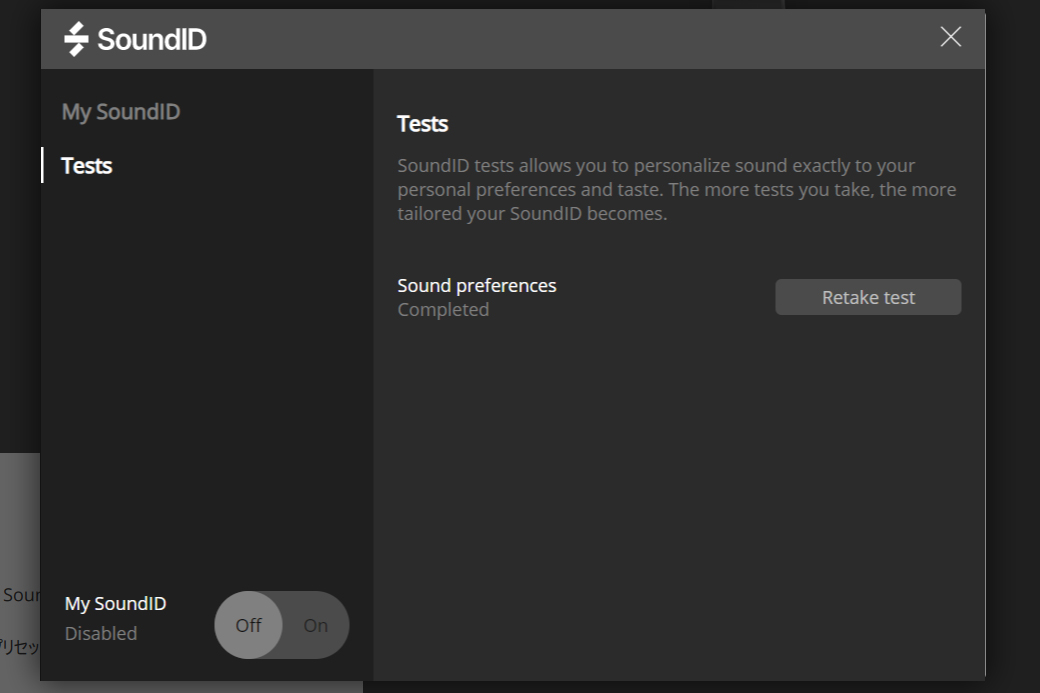The height and width of the screenshot is (693, 1040).
Task: Select the Tests sidebar item
Action: 87,166
